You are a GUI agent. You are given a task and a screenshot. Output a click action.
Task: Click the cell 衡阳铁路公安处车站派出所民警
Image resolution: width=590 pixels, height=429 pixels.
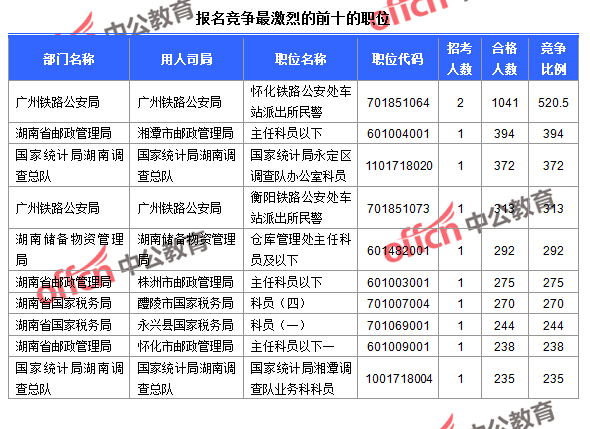coord(301,208)
